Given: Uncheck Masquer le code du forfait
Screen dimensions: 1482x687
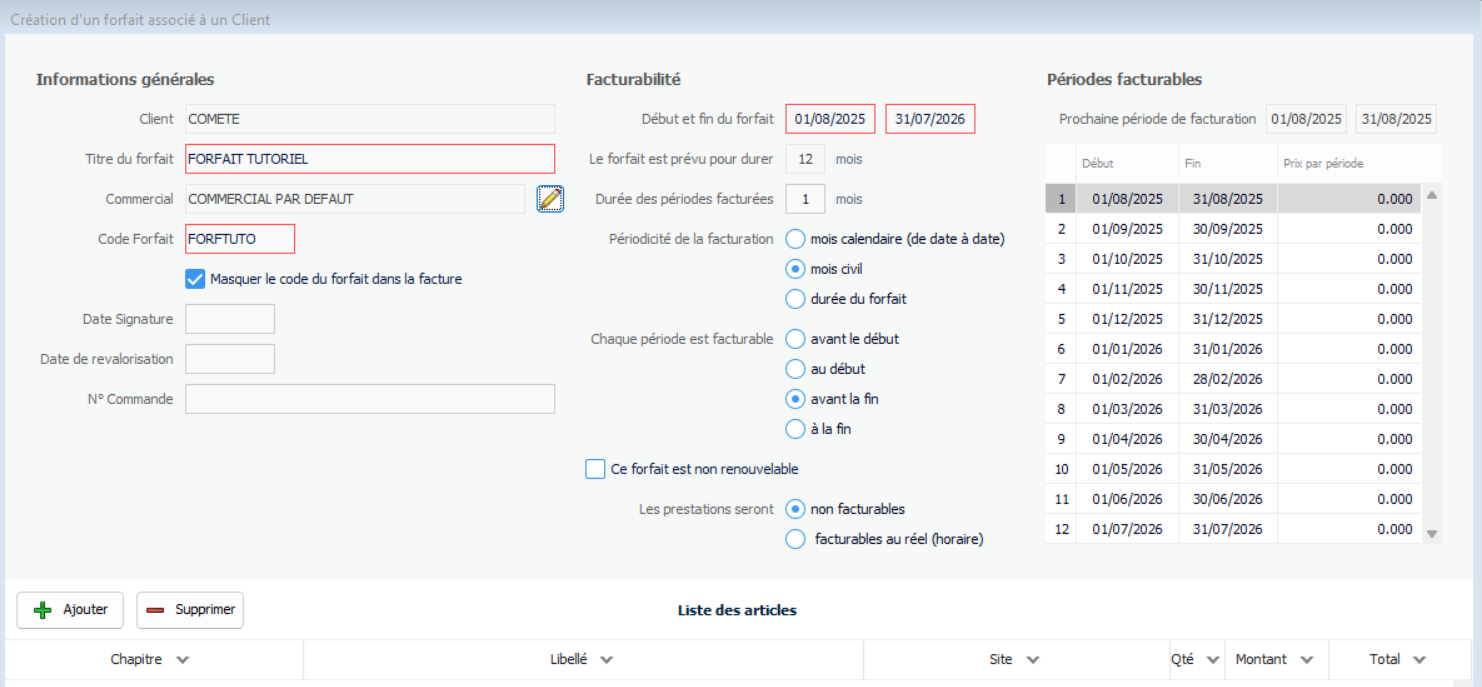Looking at the screenshot, I should pyautogui.click(x=196, y=279).
